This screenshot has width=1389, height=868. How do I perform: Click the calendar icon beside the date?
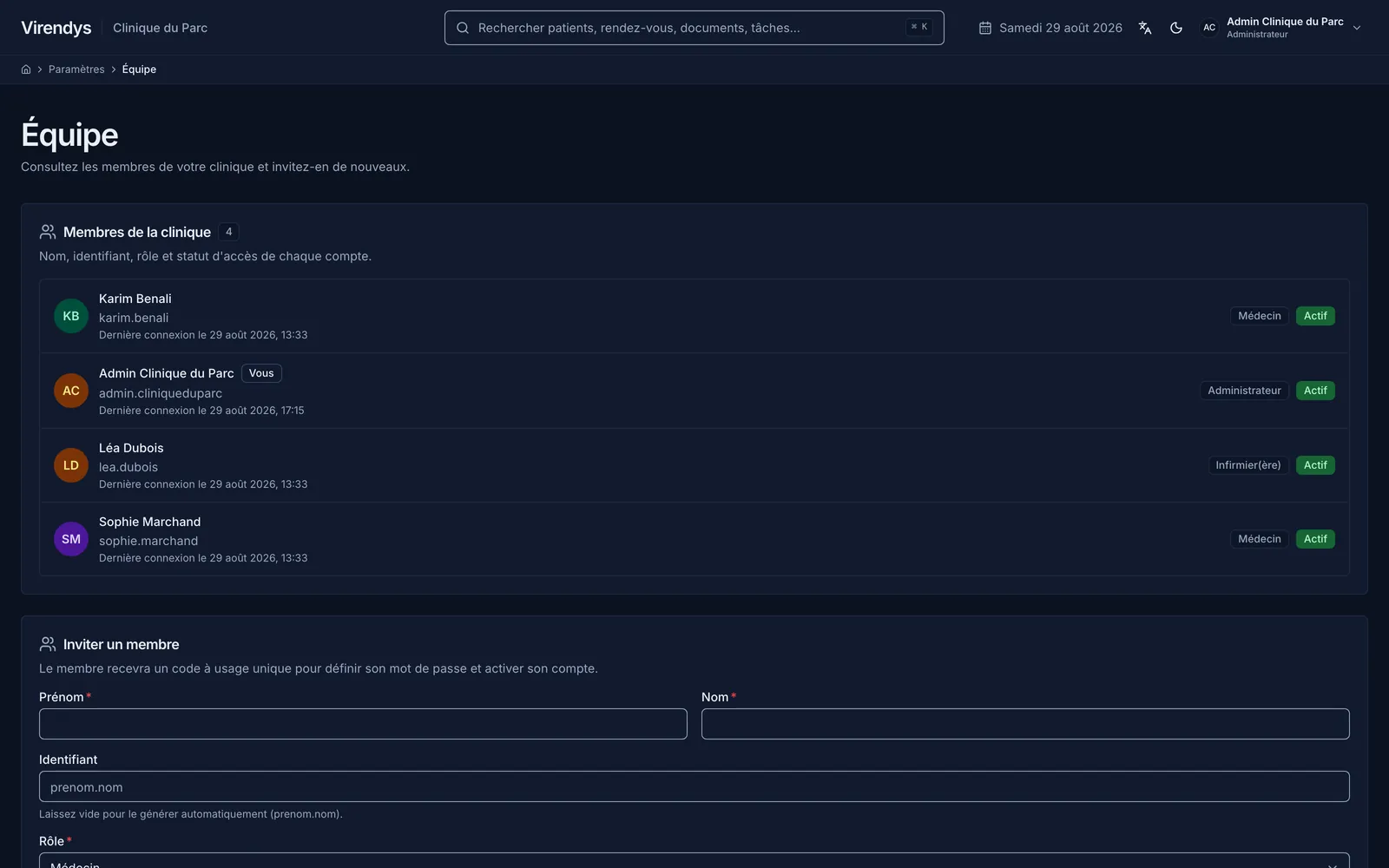(x=985, y=28)
